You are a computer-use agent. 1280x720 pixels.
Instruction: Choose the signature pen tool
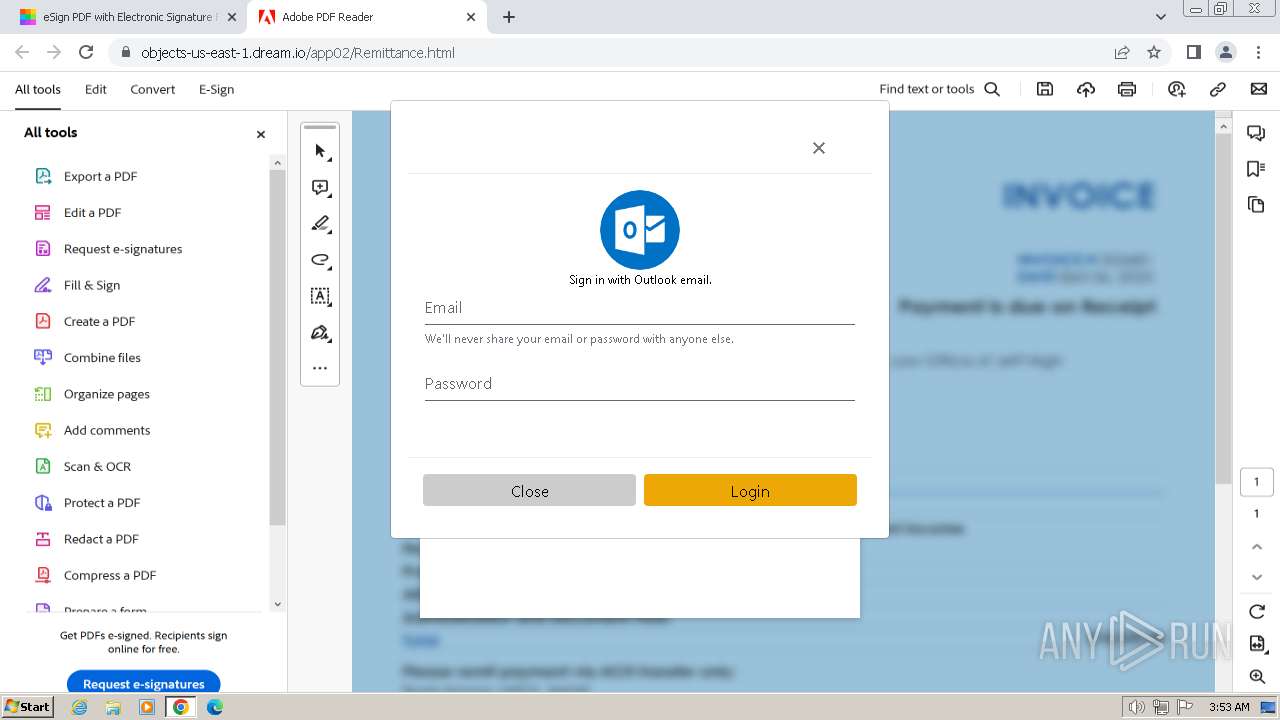tap(320, 332)
